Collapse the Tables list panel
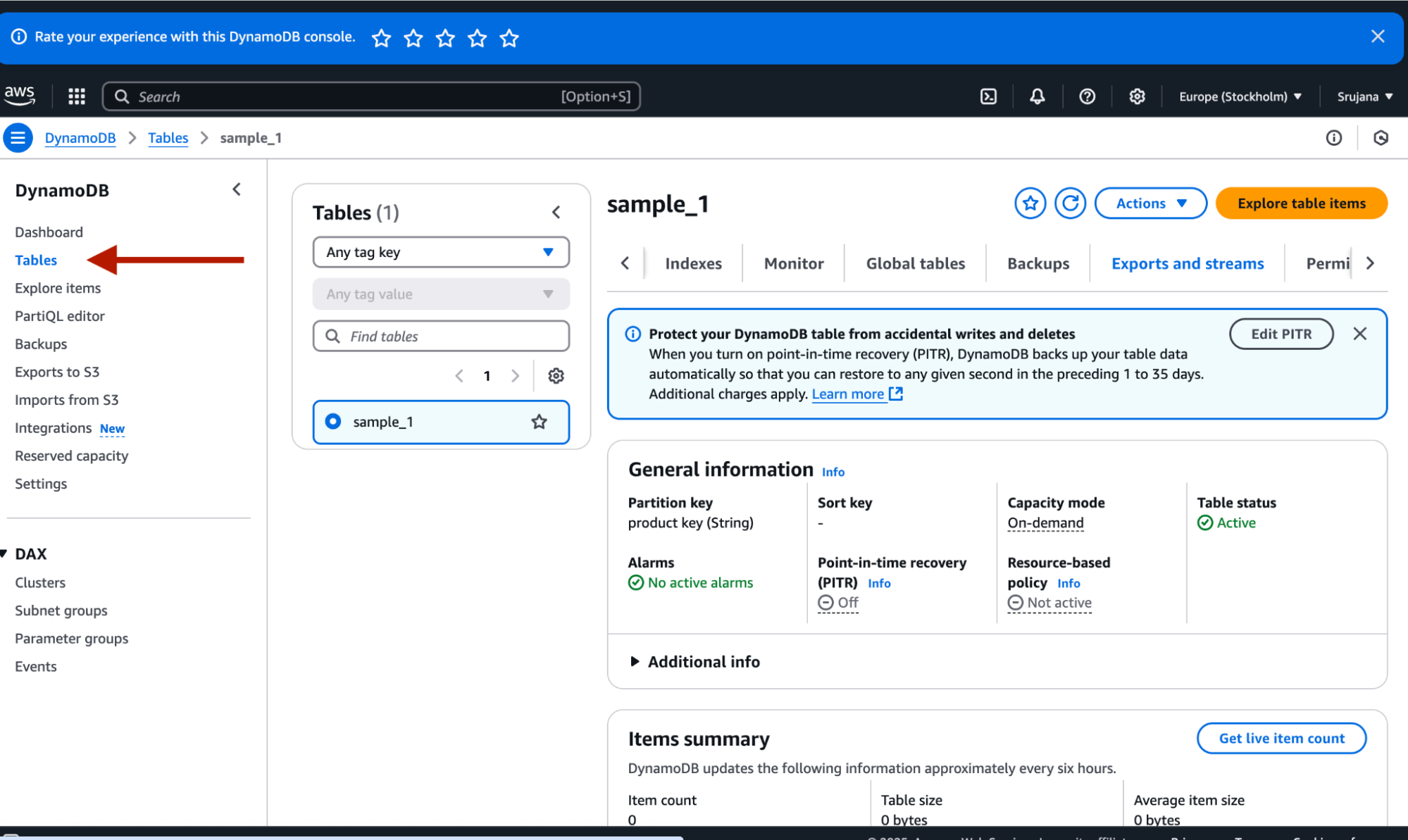This screenshot has height=840, width=1408. tap(556, 212)
